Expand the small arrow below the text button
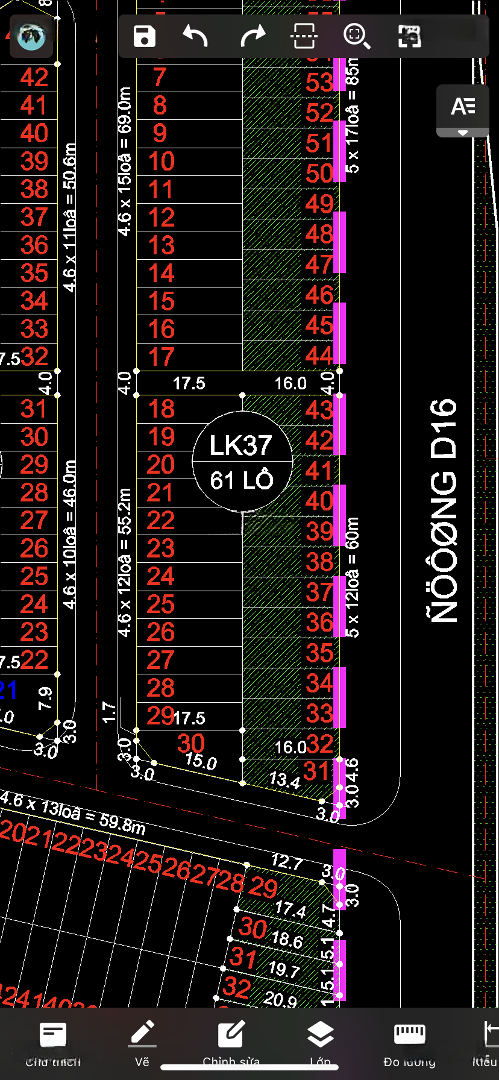Screen dimensions: 499x1080 pos(463,132)
